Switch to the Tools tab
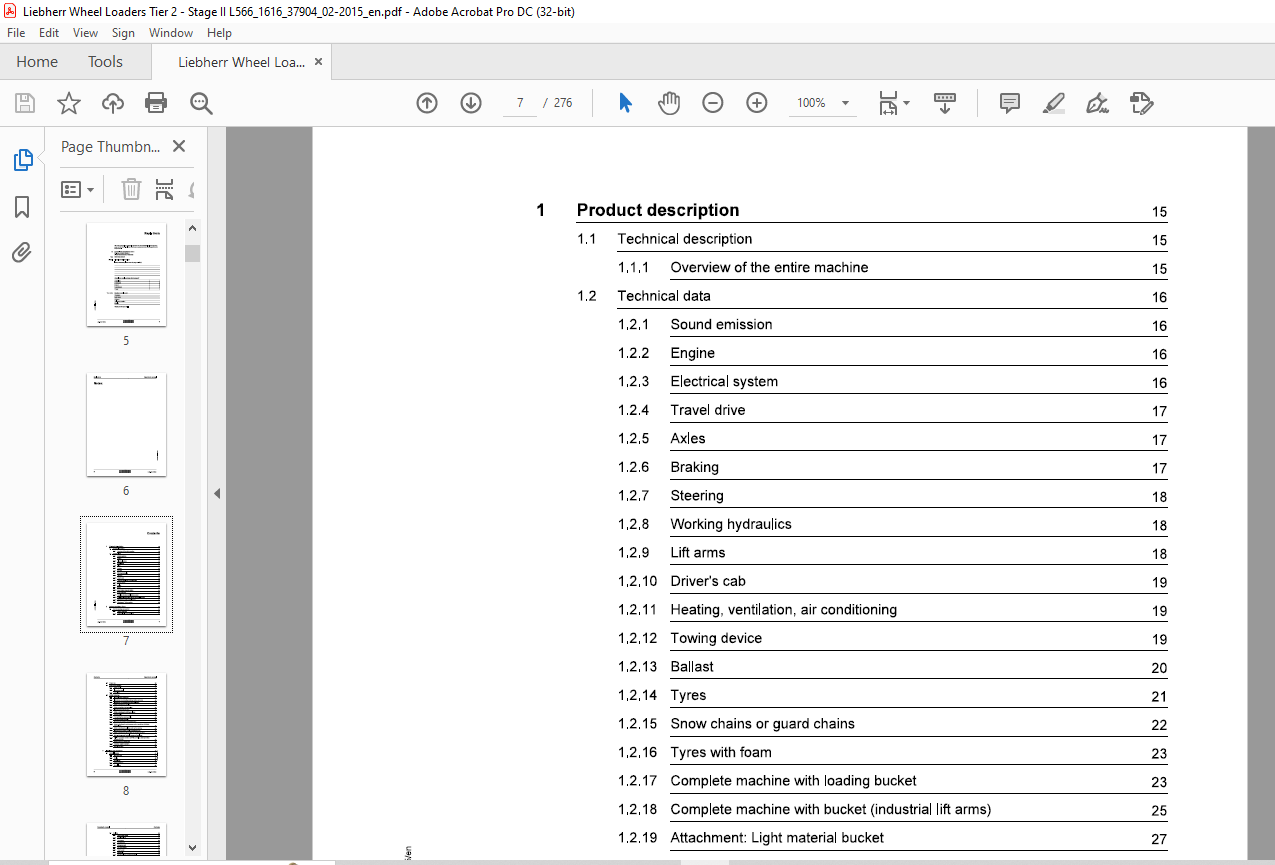The image size is (1275, 865). click(105, 62)
